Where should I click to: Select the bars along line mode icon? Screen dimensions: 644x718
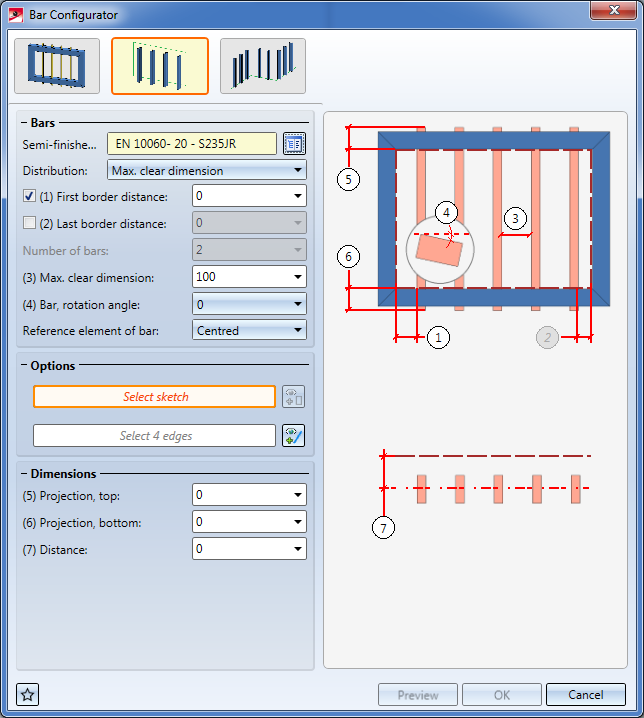263,66
